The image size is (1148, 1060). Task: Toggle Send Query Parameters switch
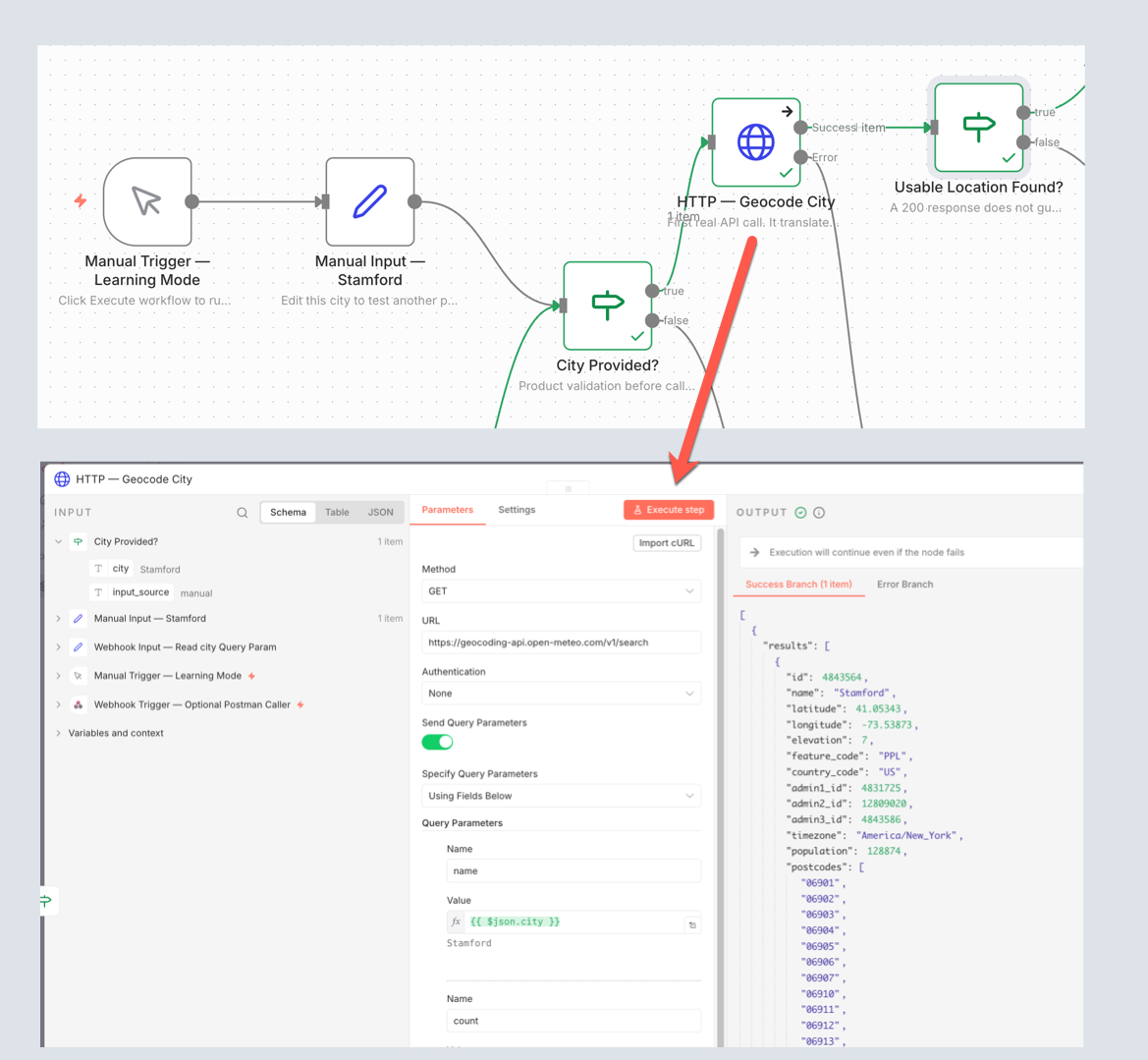pyautogui.click(x=437, y=742)
